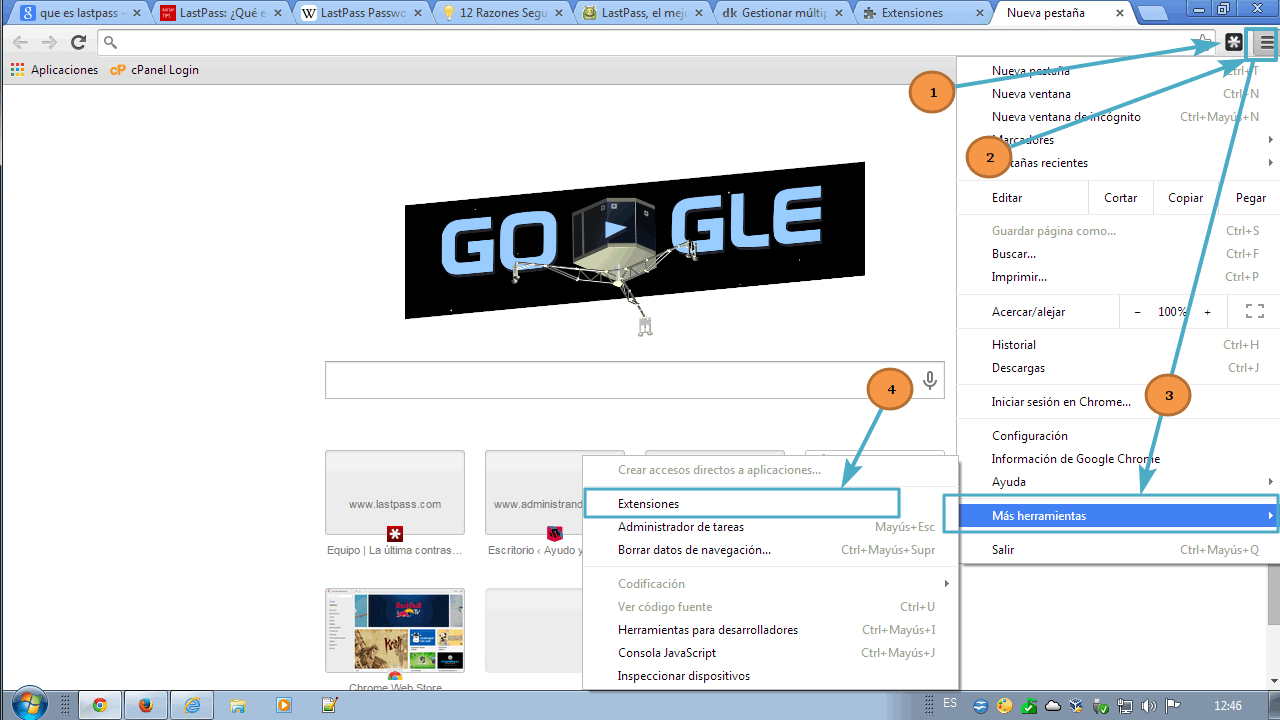Viewport: 1280px width, 720px height.
Task: Select Inspeccionar dispositivos
Action: pos(770,676)
